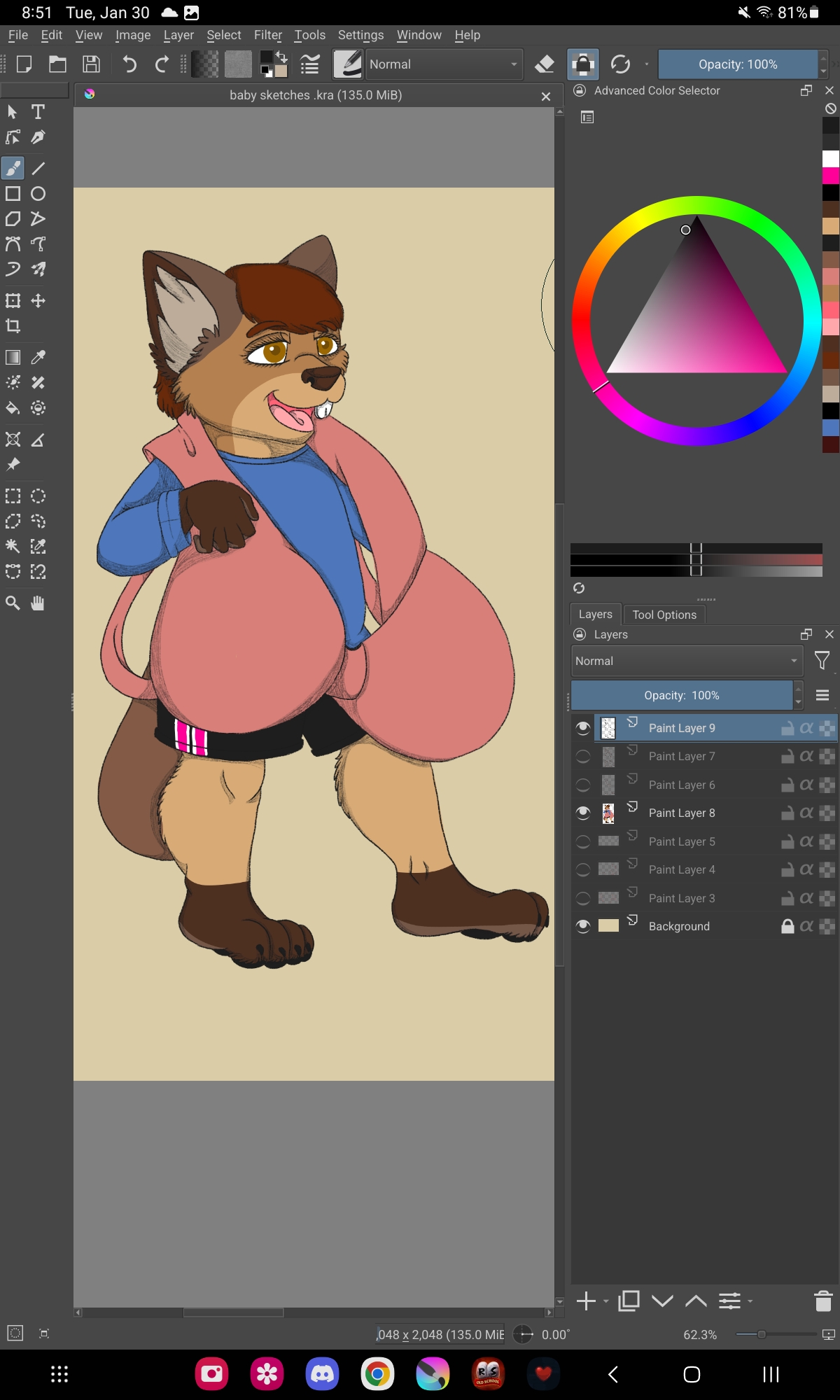840x1400 pixels.
Task: Open the File menu
Action: tap(18, 35)
